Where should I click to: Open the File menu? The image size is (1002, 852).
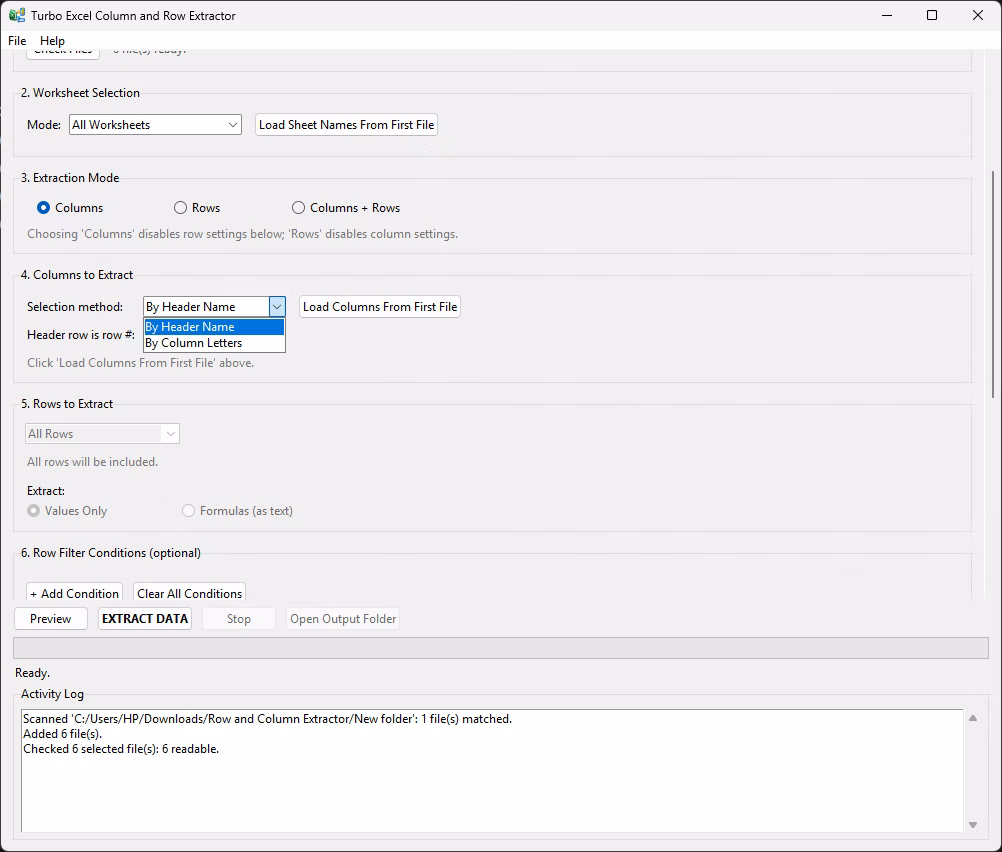coord(17,40)
